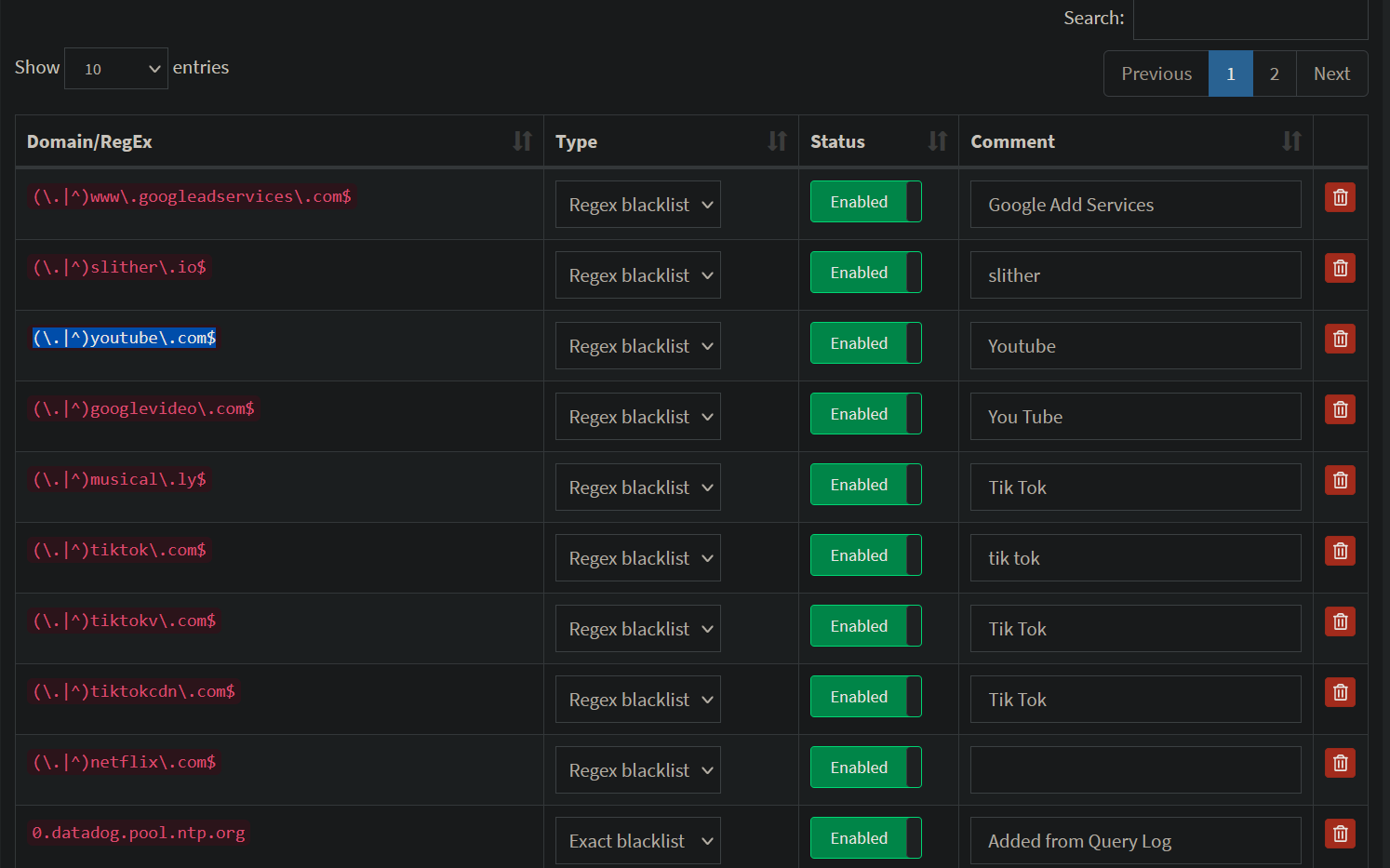This screenshot has height=868, width=1390.
Task: Edit the lowercase tik tok comment field
Action: (x=1136, y=558)
